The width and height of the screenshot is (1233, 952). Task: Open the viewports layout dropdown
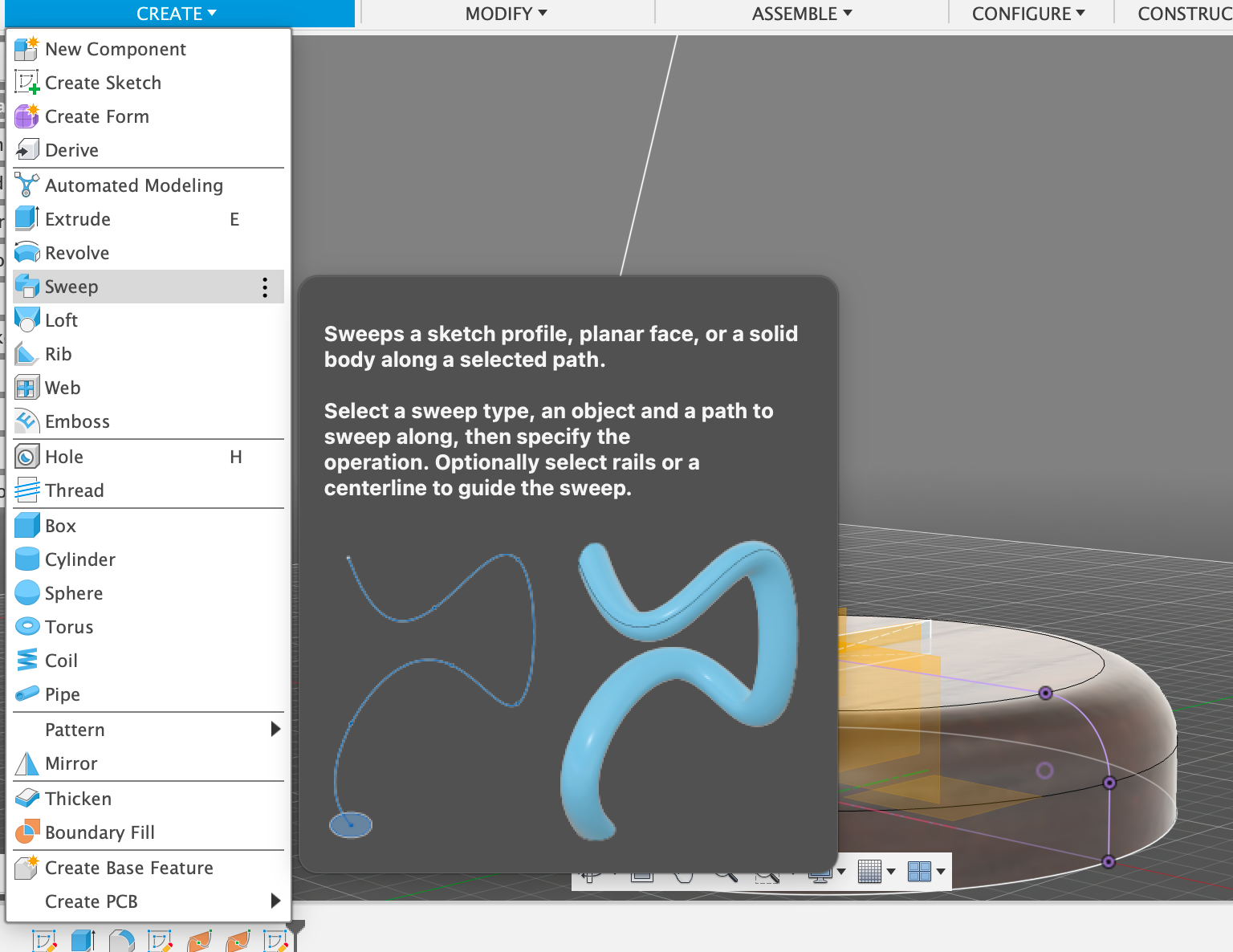(x=926, y=871)
